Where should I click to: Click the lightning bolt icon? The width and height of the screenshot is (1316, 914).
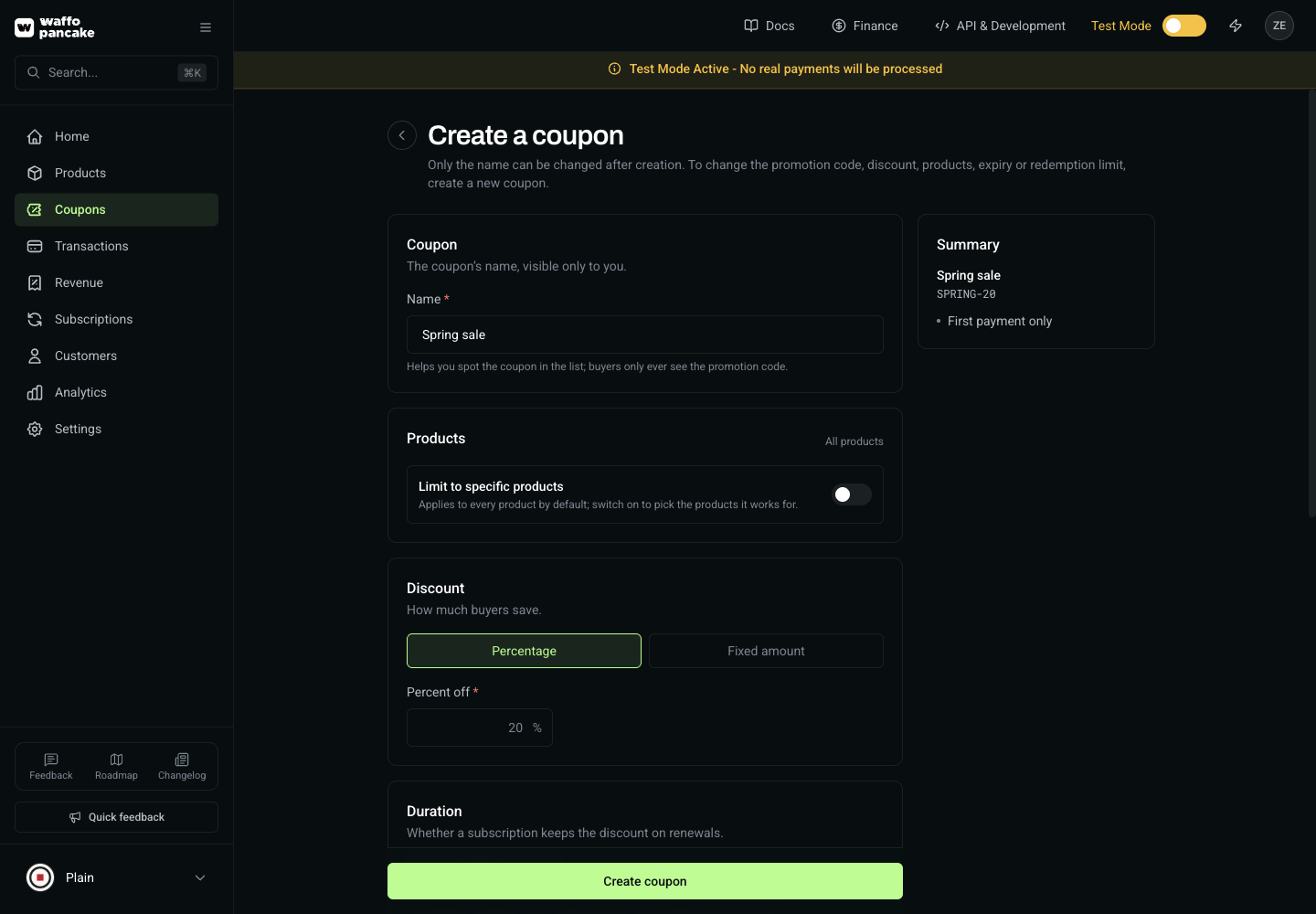1236,26
